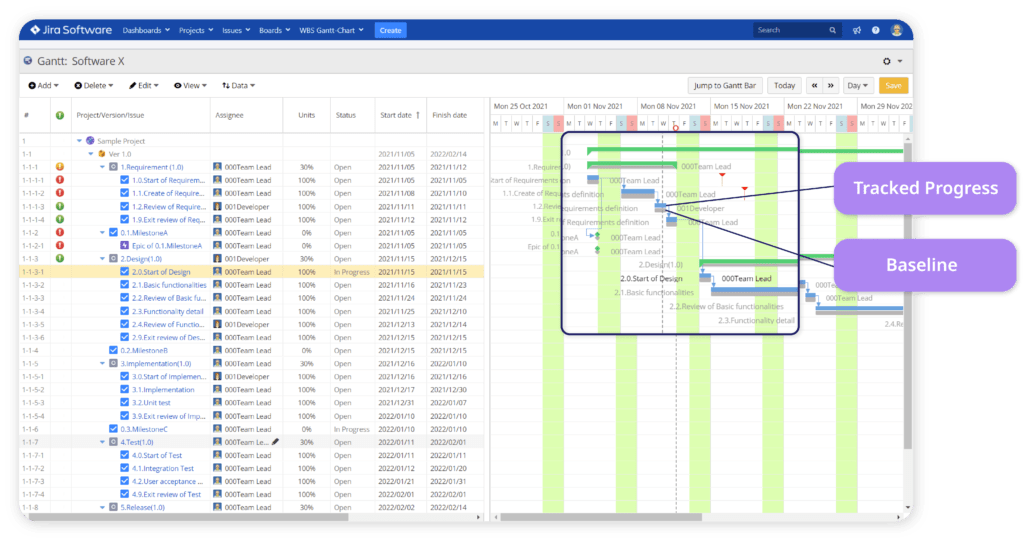Collapse the Ver 1.0 tree node
Viewport: 1024px width, 543px height.
(x=91, y=154)
